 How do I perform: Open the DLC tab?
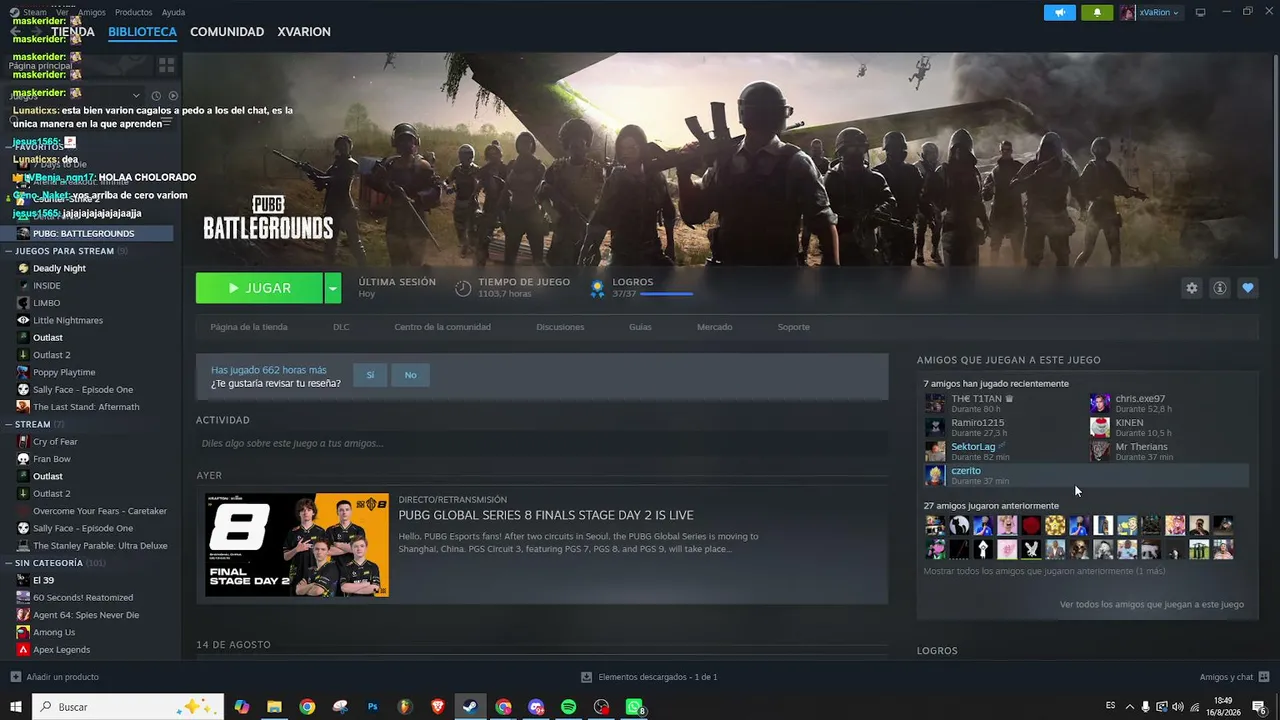click(341, 327)
